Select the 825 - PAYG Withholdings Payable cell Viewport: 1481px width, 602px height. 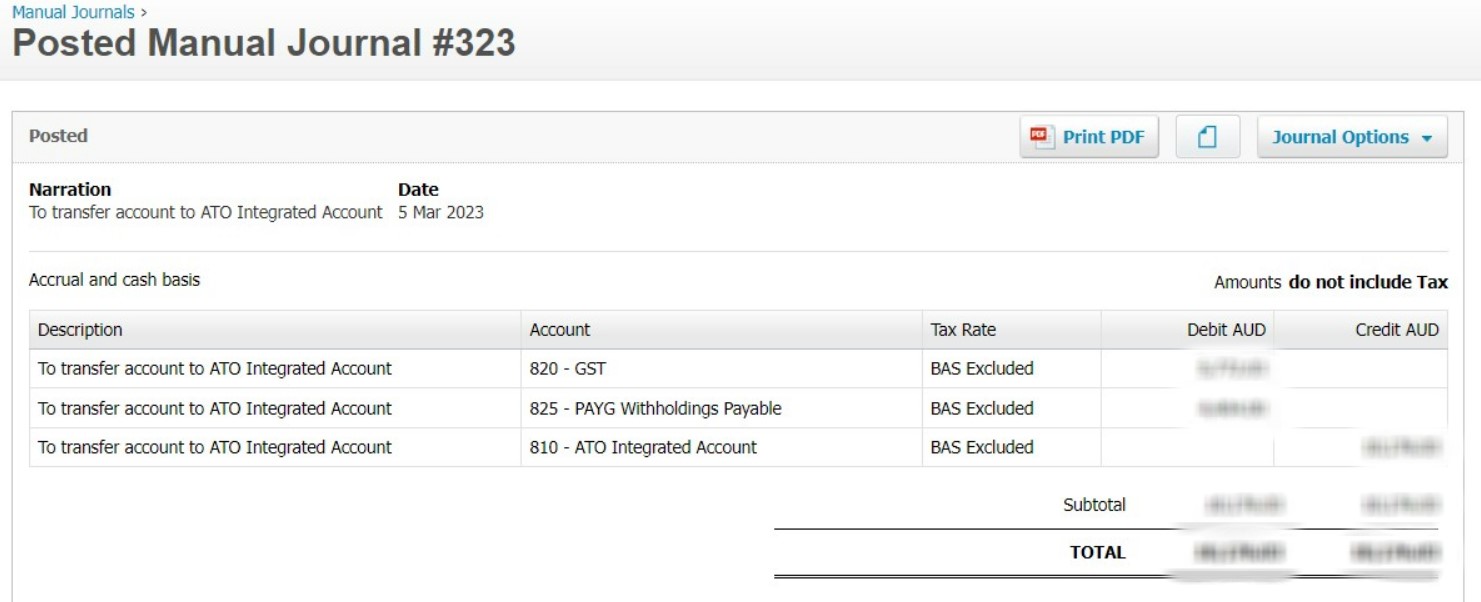point(655,408)
